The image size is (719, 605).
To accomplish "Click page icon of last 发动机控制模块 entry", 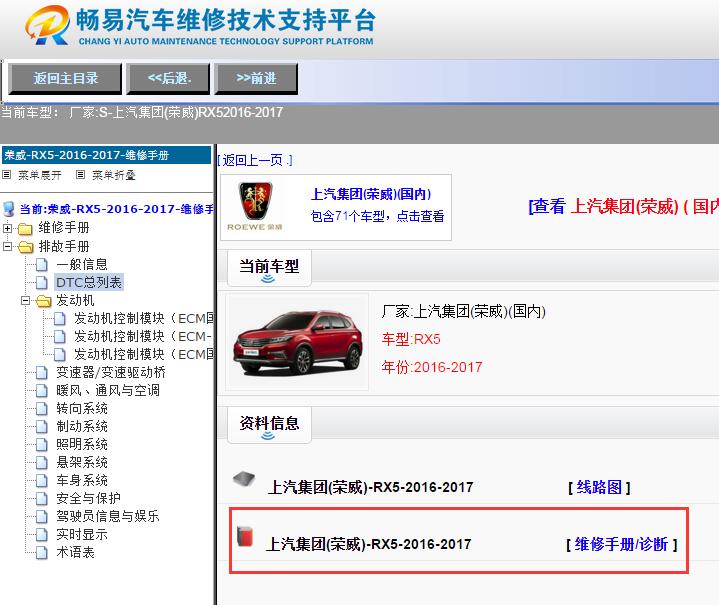I will point(60,355).
